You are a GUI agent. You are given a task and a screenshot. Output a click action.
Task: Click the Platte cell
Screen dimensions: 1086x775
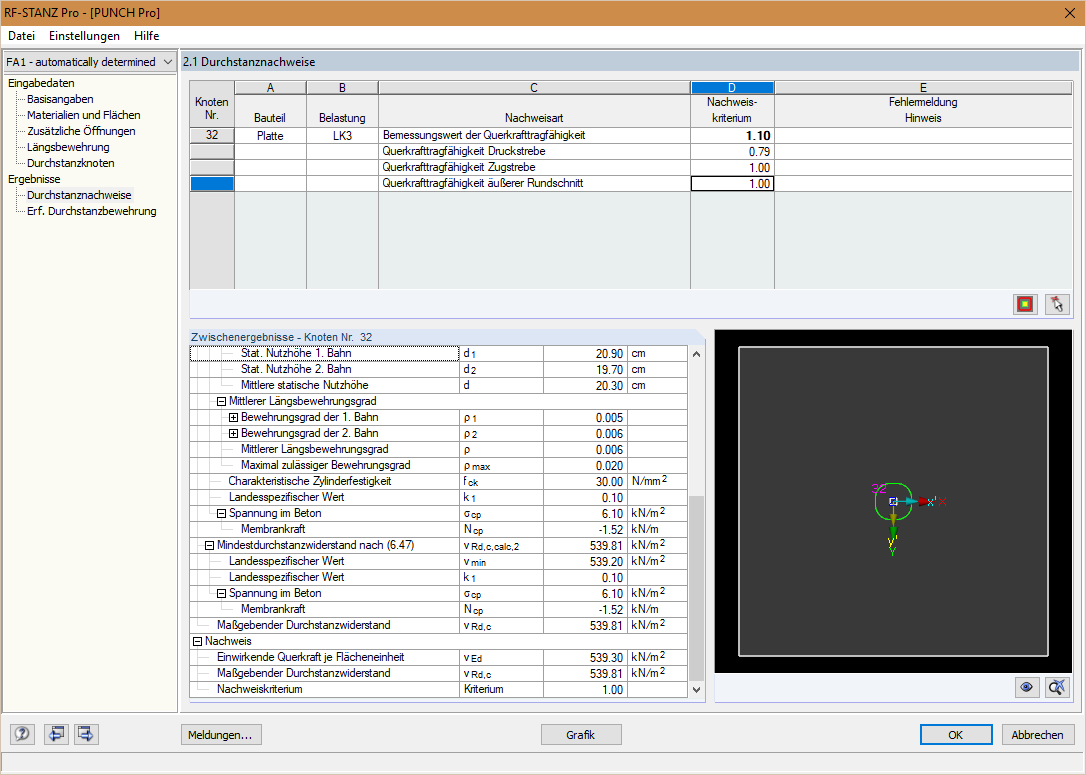click(x=270, y=136)
